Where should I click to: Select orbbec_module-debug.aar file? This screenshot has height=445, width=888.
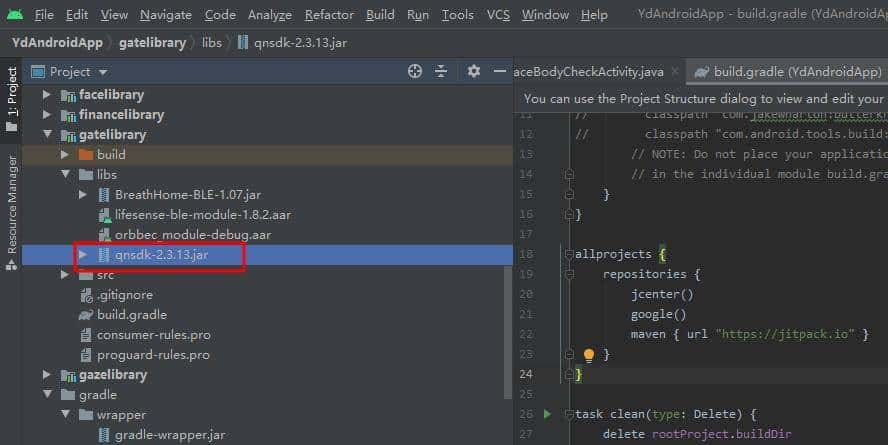coord(193,234)
